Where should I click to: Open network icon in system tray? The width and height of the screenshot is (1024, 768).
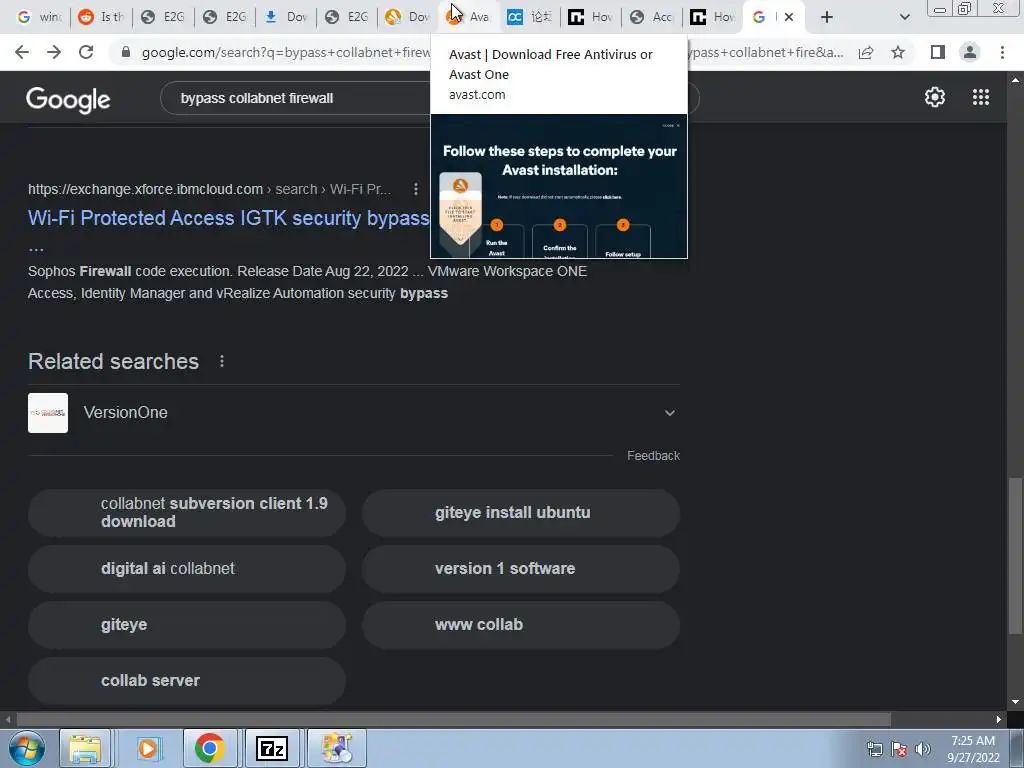(x=874, y=749)
